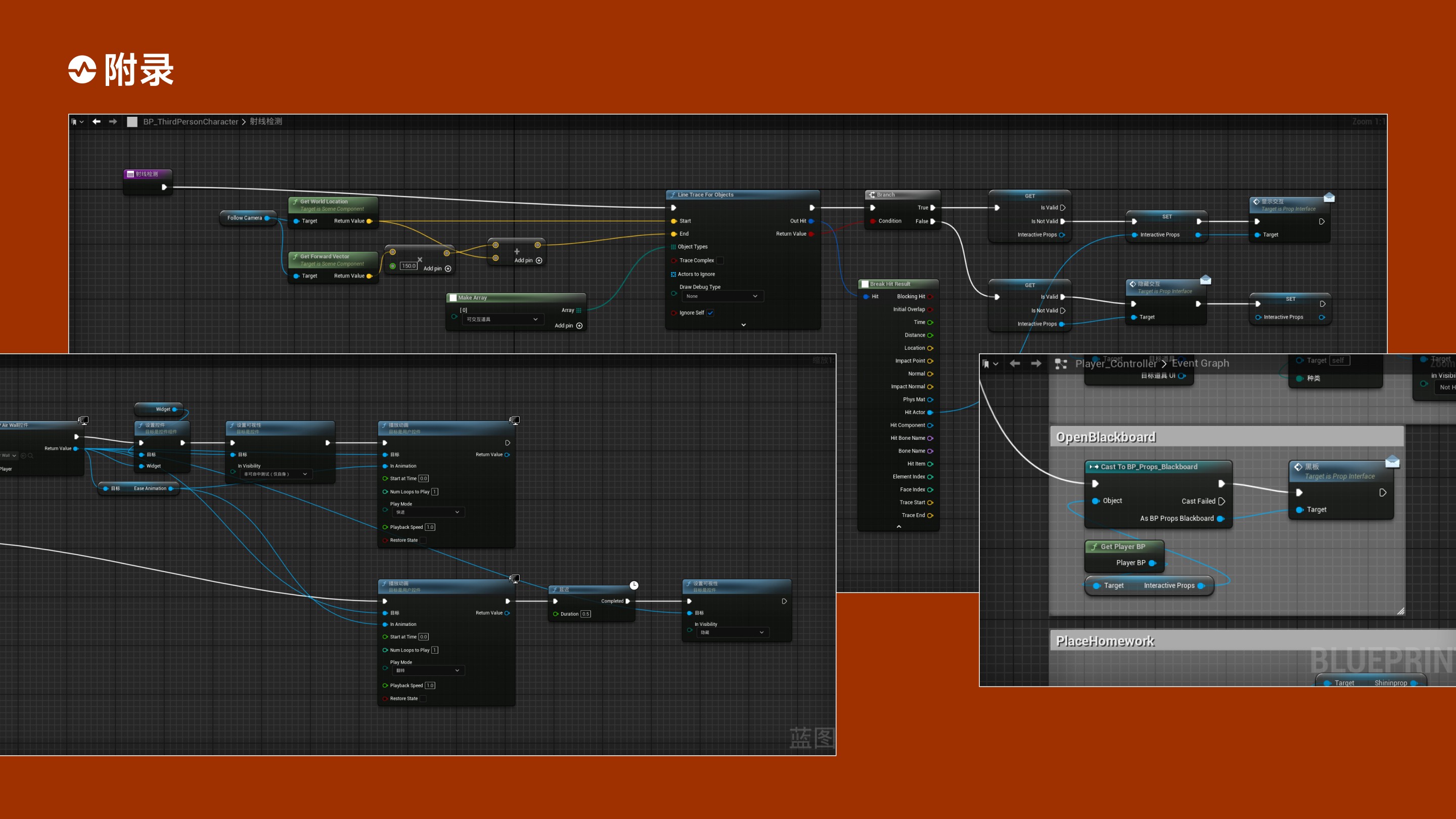The width and height of the screenshot is (1456, 819).
Task: Select the Widget variable node
Action: pos(159,409)
